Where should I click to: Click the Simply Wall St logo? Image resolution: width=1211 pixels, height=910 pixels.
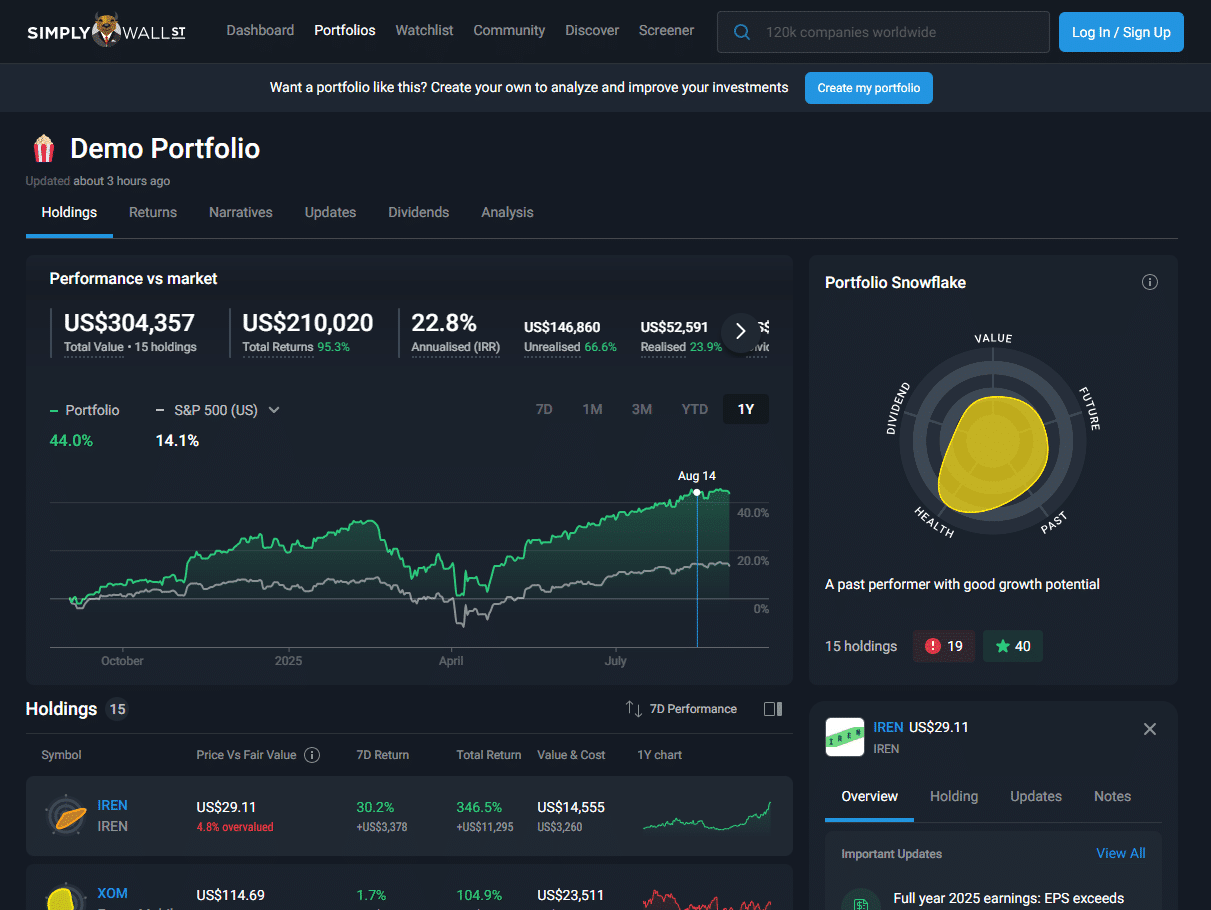tap(106, 31)
